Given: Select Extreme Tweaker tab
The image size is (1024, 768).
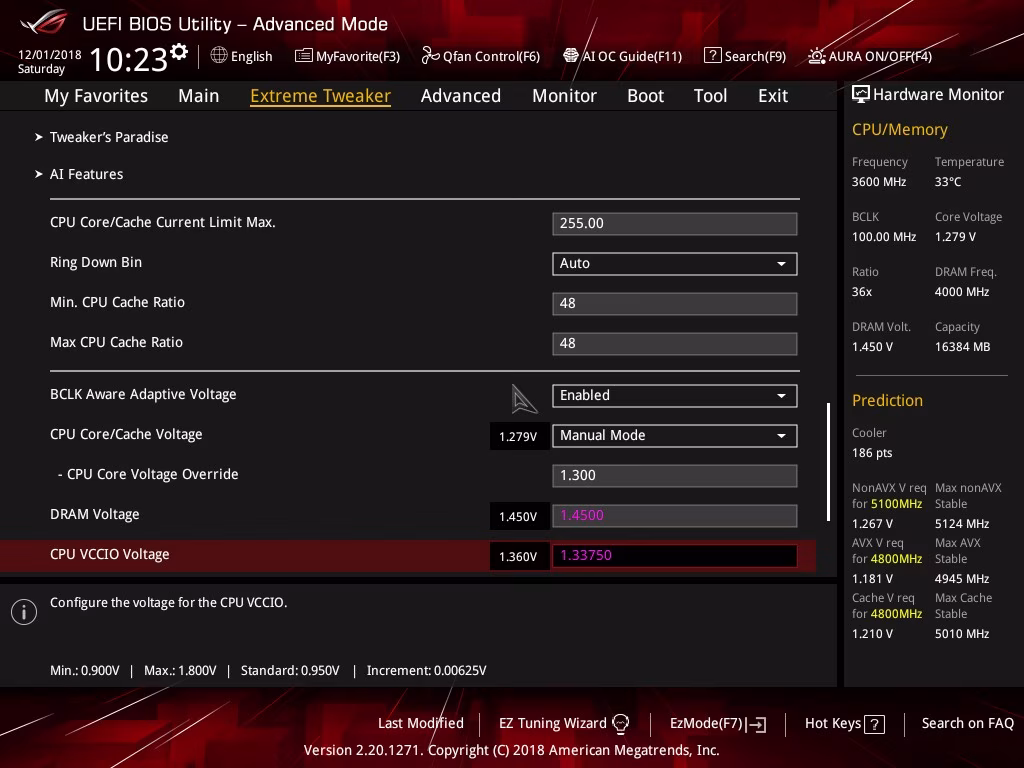Looking at the screenshot, I should point(321,96).
